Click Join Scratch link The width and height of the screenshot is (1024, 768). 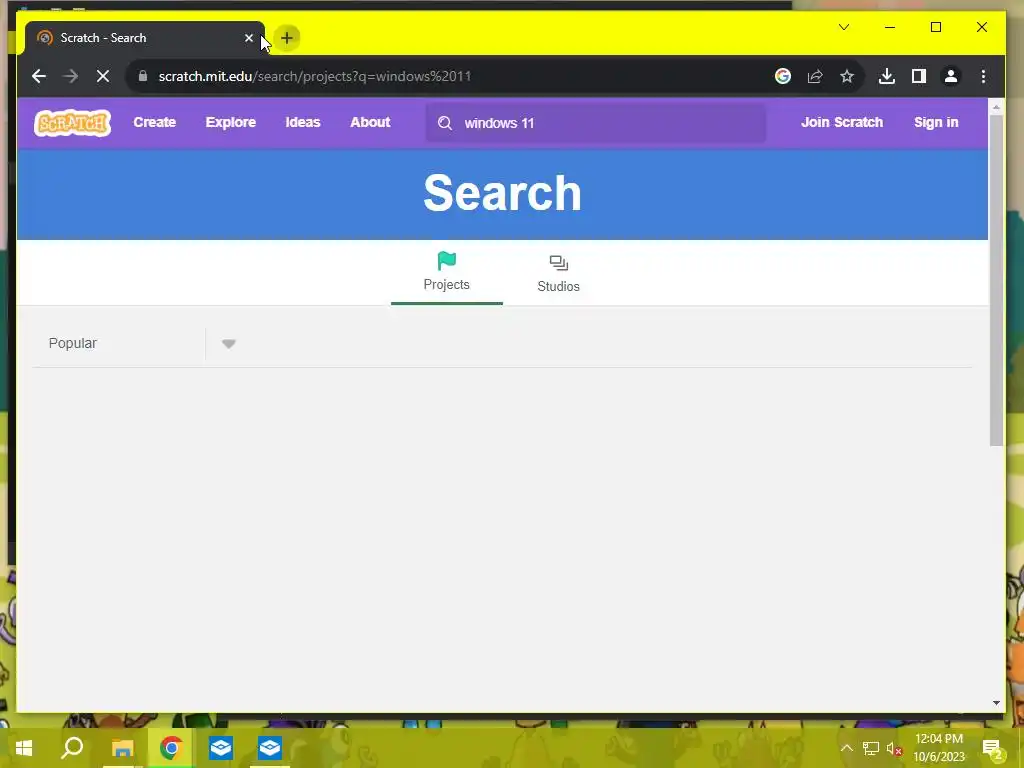(842, 122)
